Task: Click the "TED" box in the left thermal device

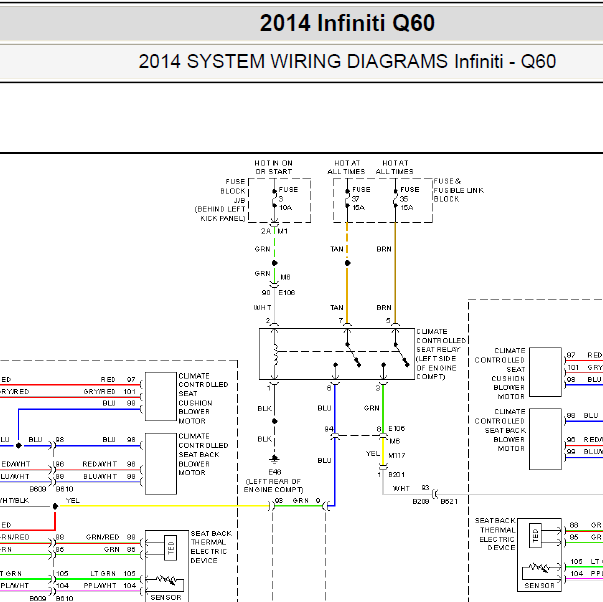Action: pos(171,548)
